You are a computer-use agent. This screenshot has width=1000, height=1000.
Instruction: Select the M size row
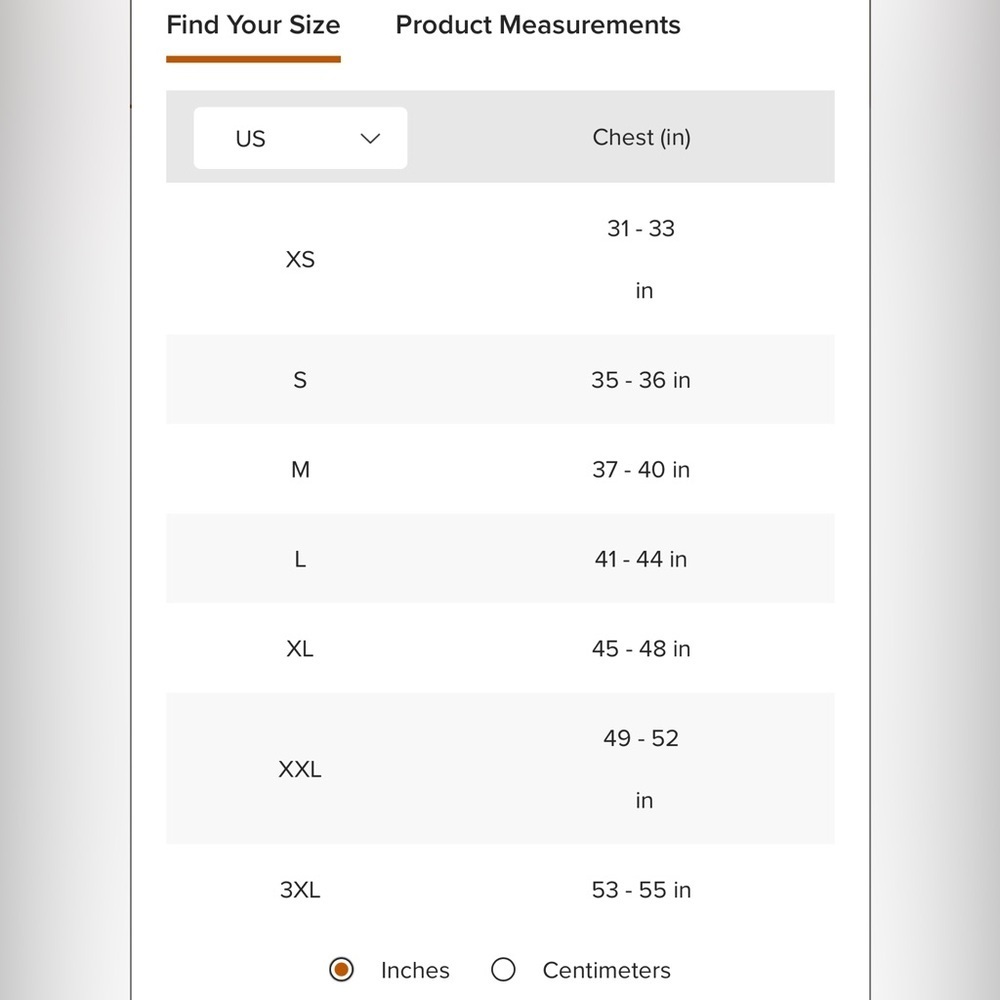tap(500, 469)
